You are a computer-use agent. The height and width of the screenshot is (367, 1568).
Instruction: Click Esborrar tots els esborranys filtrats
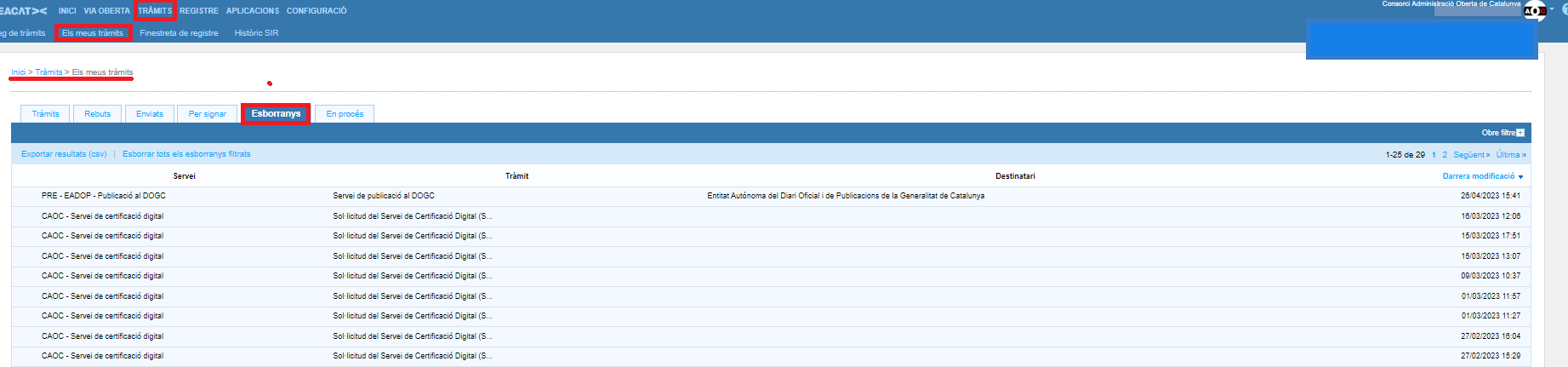pos(186,154)
